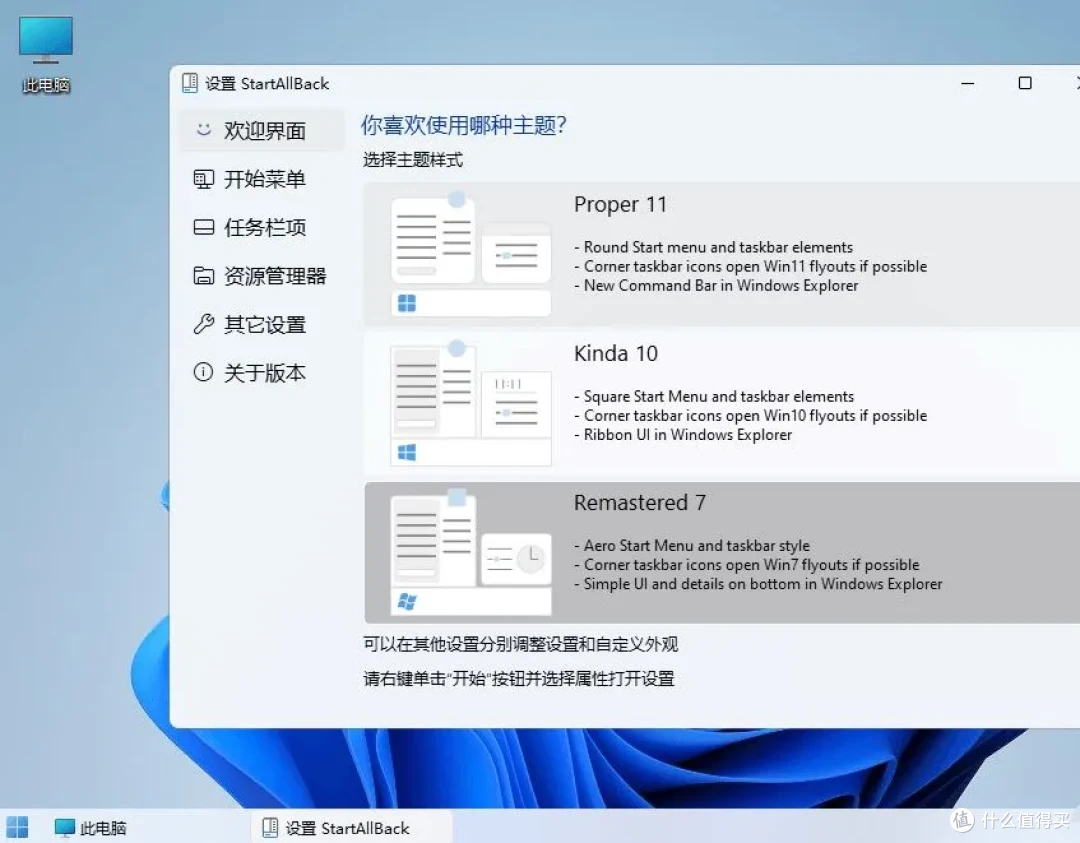Click the smiley icon beside 欢迎界面
Viewport: 1080px width, 843px height.
(203, 129)
